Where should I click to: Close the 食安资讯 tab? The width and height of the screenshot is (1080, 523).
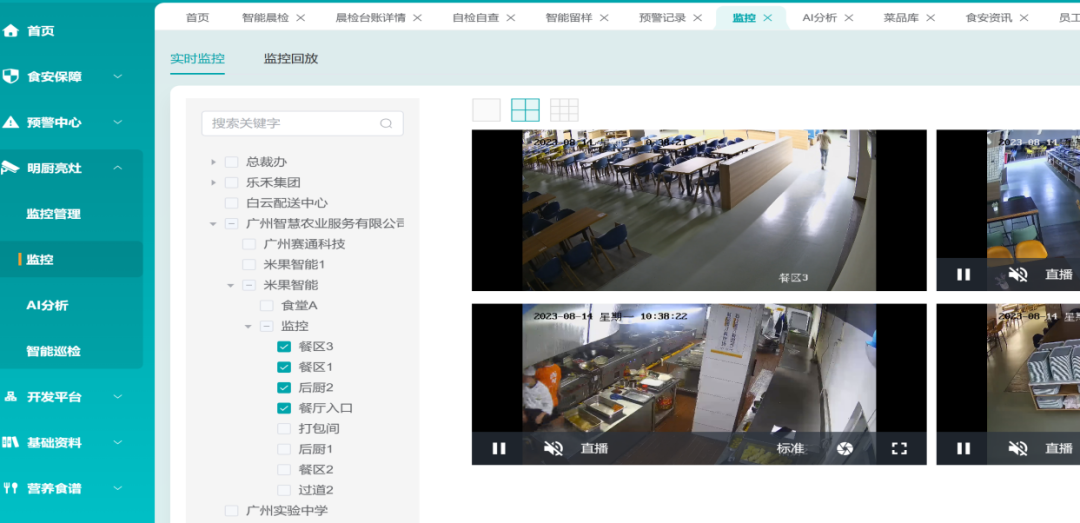[x=1024, y=18]
